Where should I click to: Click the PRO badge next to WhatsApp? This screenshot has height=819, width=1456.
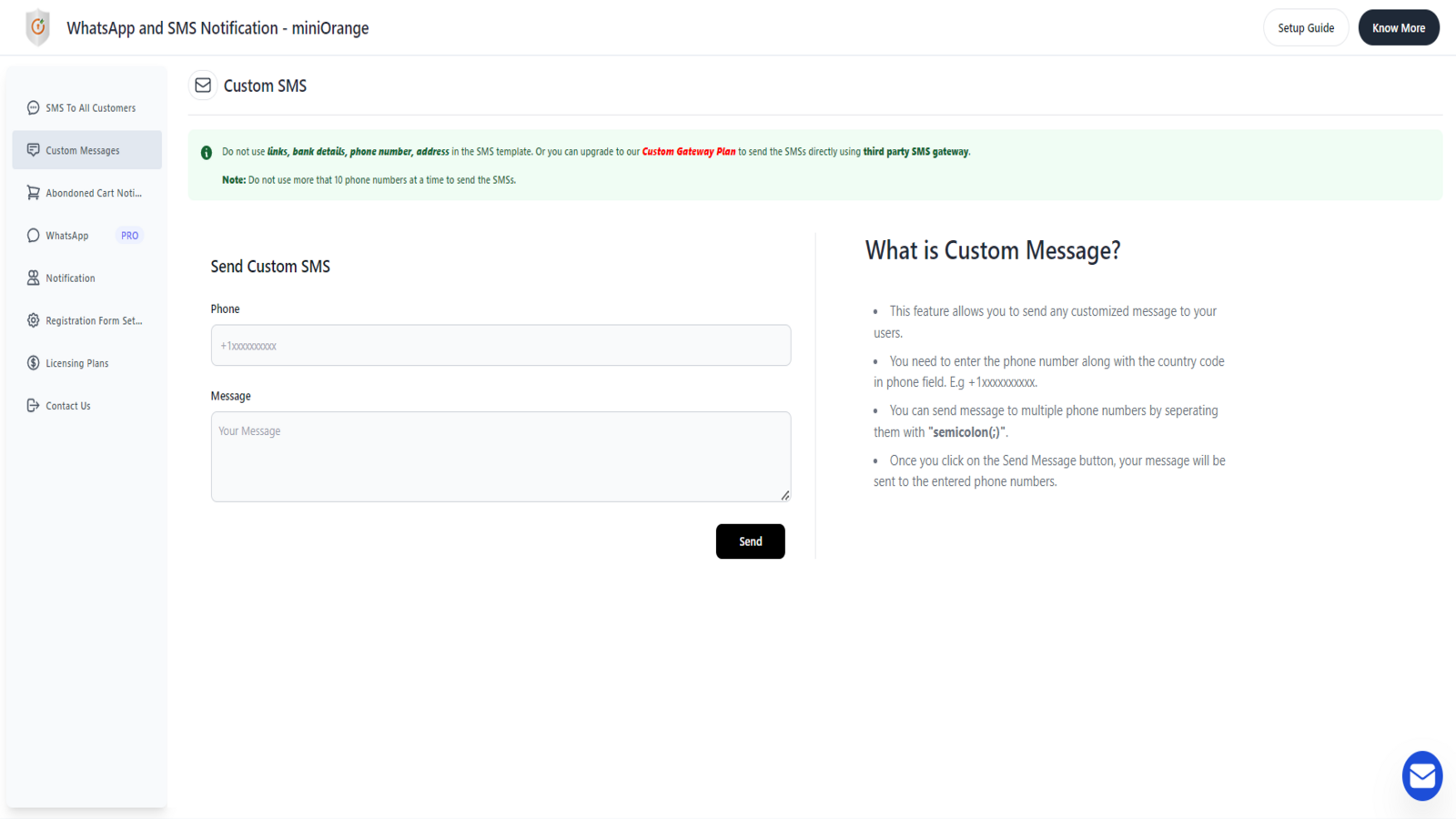(x=129, y=235)
